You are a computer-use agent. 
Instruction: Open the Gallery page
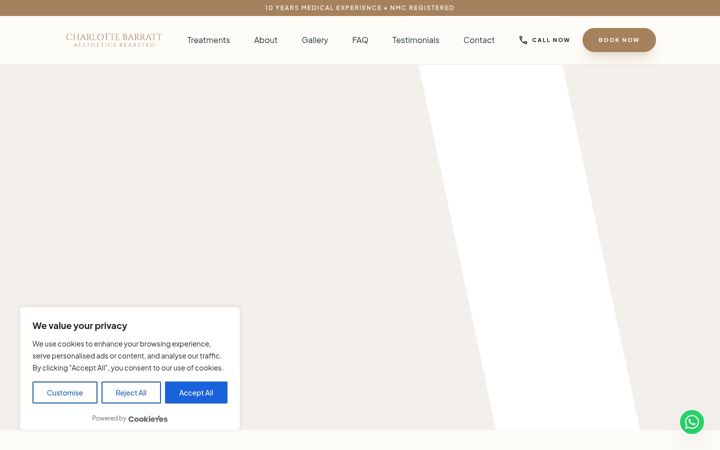coord(315,40)
